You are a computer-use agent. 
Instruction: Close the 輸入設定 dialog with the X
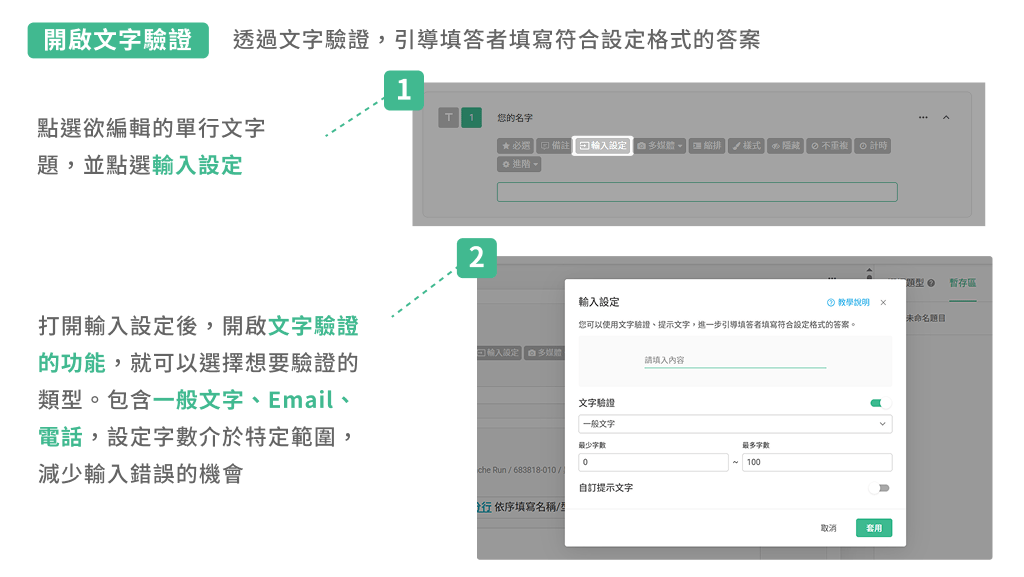click(883, 302)
